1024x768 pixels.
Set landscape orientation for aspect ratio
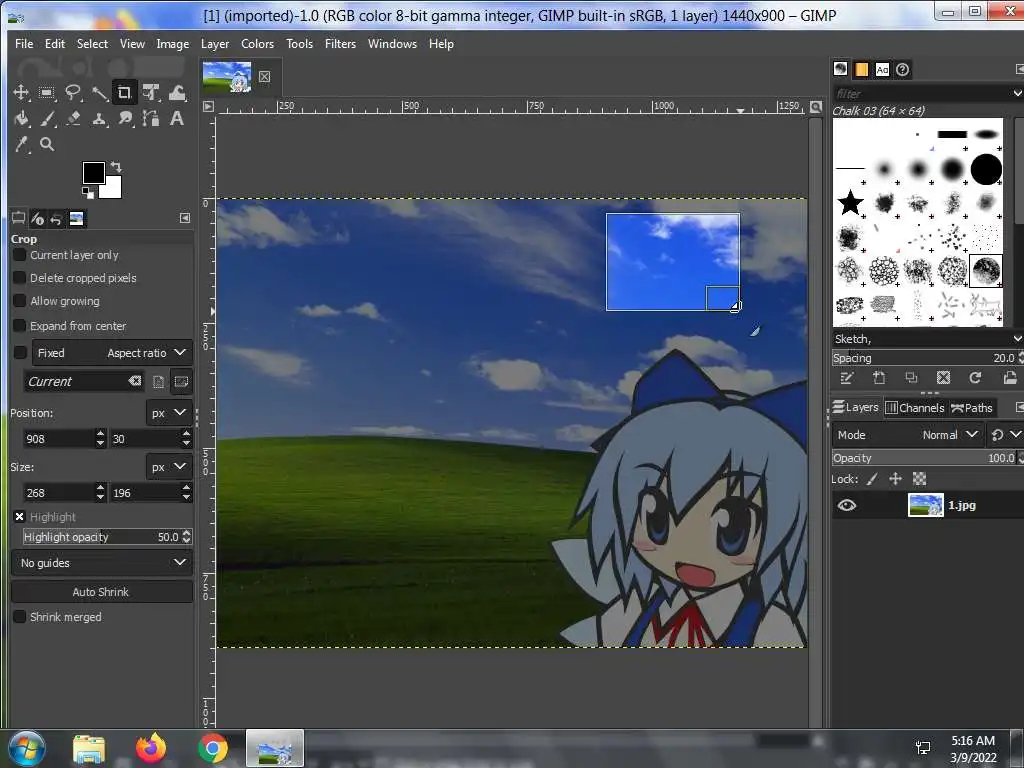(182, 382)
